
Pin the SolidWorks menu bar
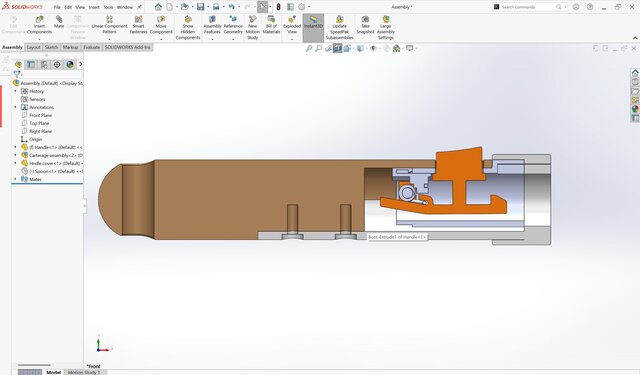pyautogui.click(x=139, y=7)
